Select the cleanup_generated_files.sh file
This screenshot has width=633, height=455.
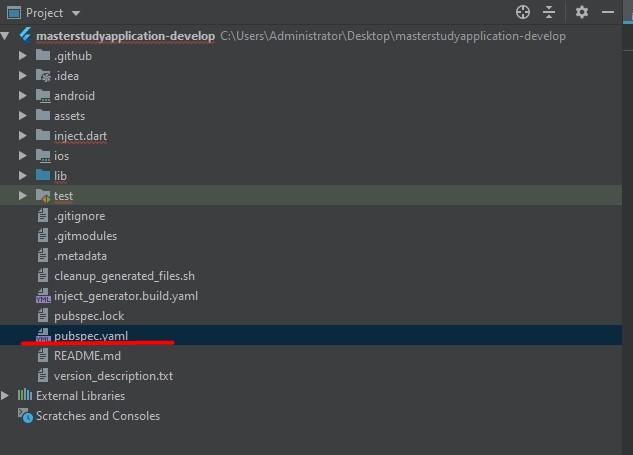click(x=124, y=276)
